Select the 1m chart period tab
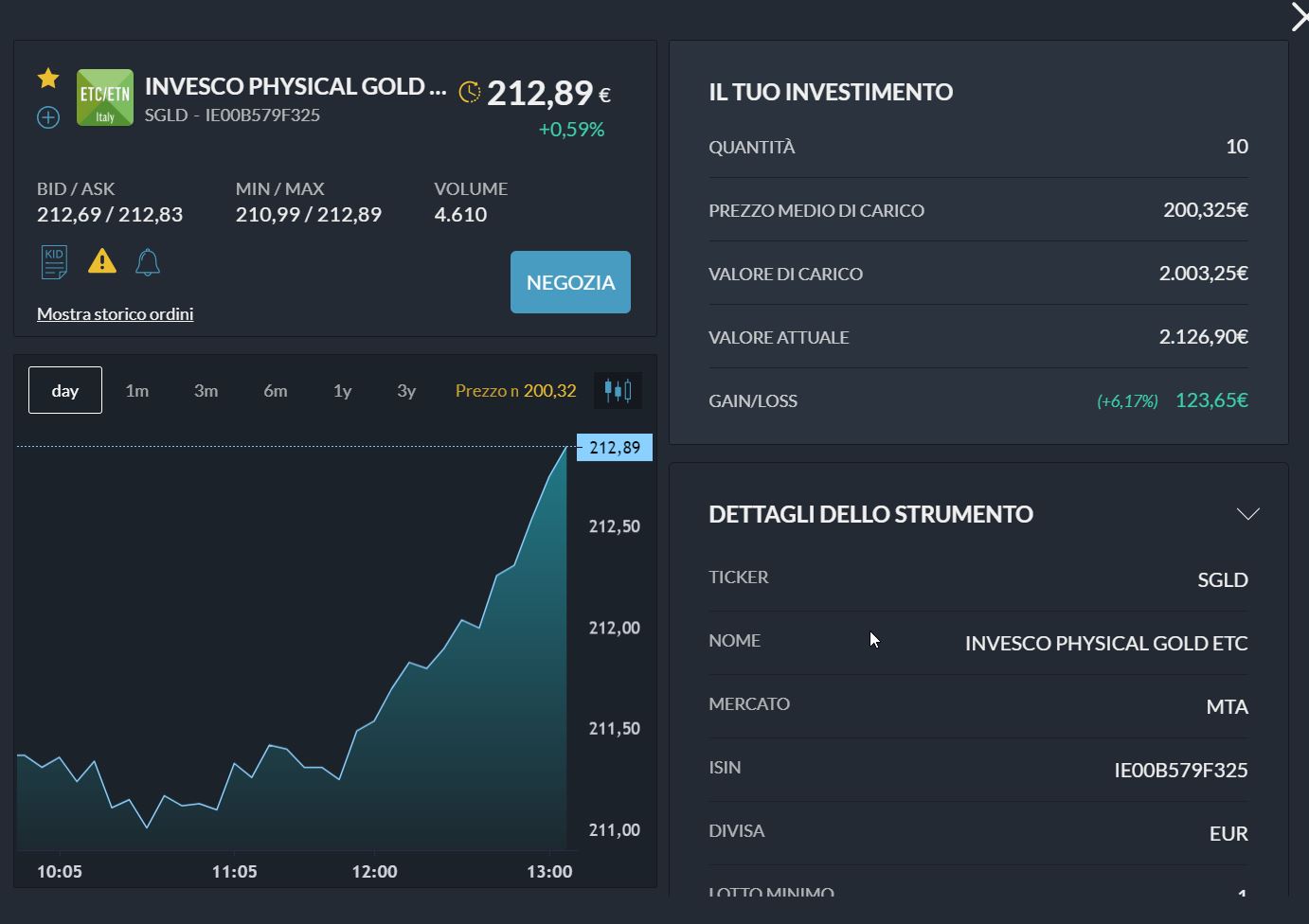1309x924 pixels. coord(137,390)
